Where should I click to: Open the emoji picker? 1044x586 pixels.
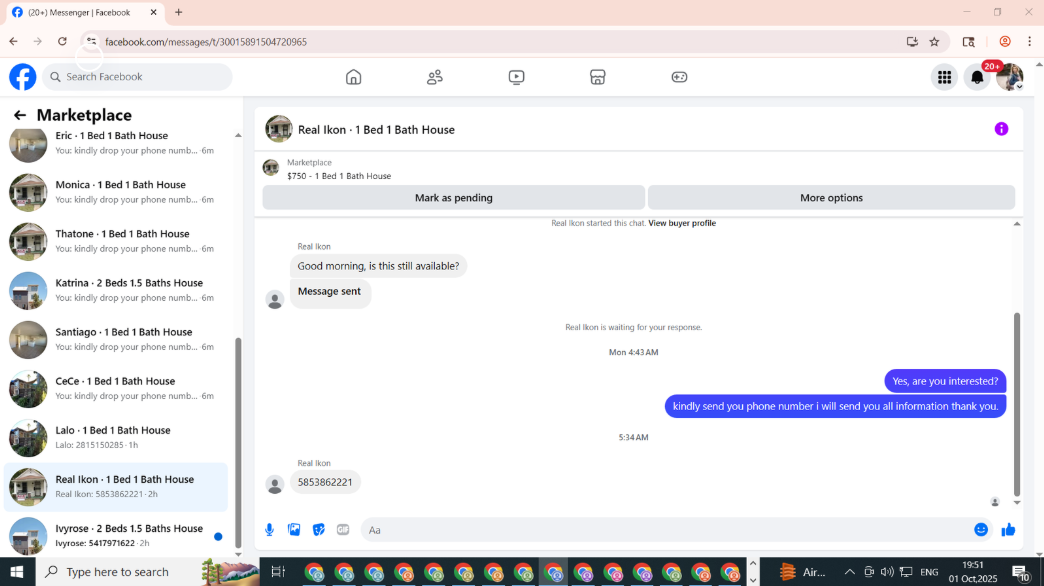[981, 530]
